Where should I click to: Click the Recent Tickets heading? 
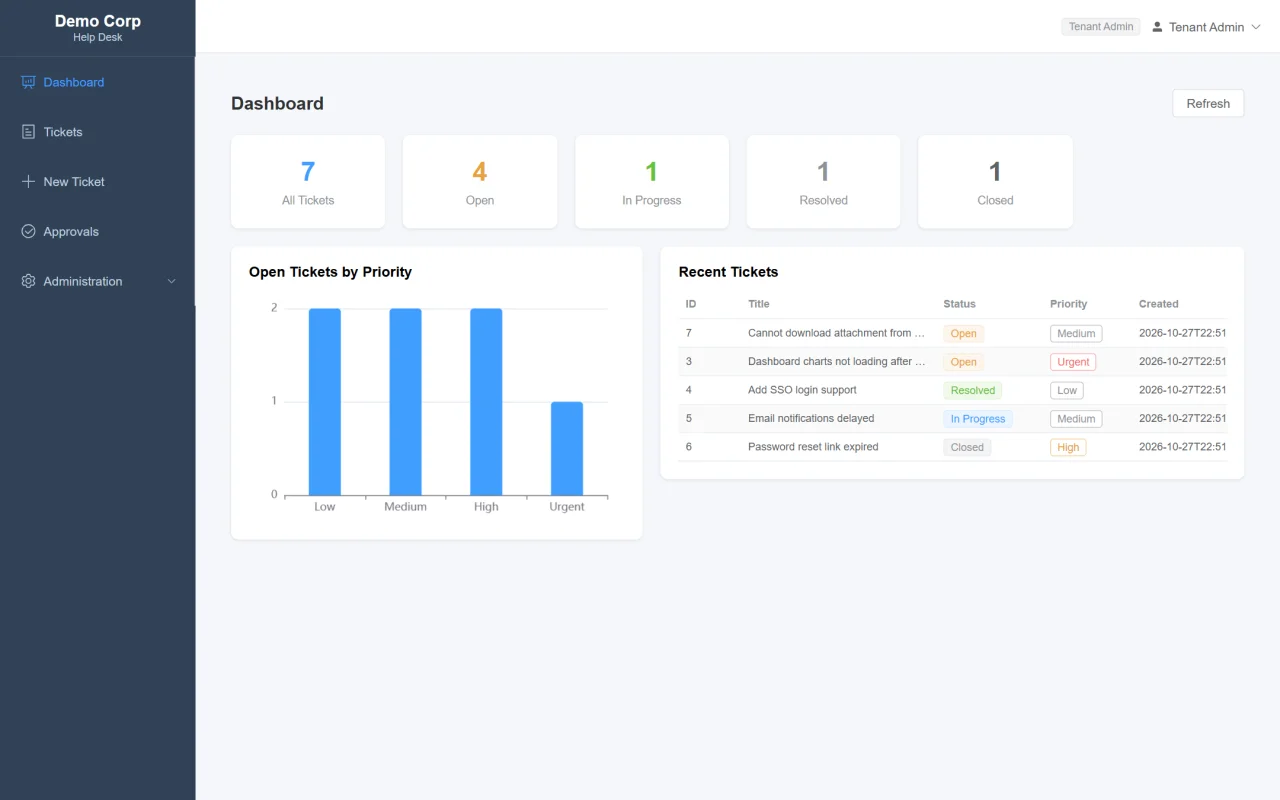coord(728,272)
